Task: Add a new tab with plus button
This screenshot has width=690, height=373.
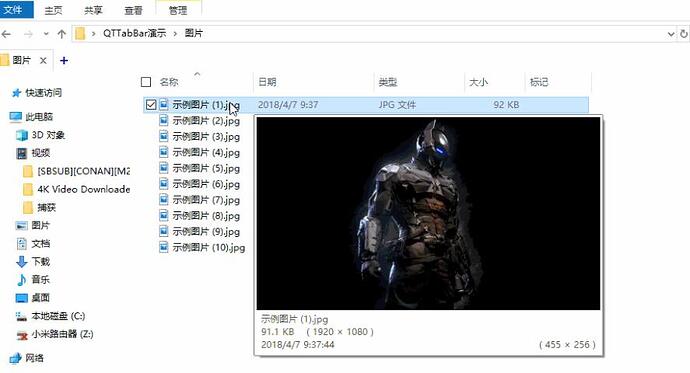Action: 64,60
